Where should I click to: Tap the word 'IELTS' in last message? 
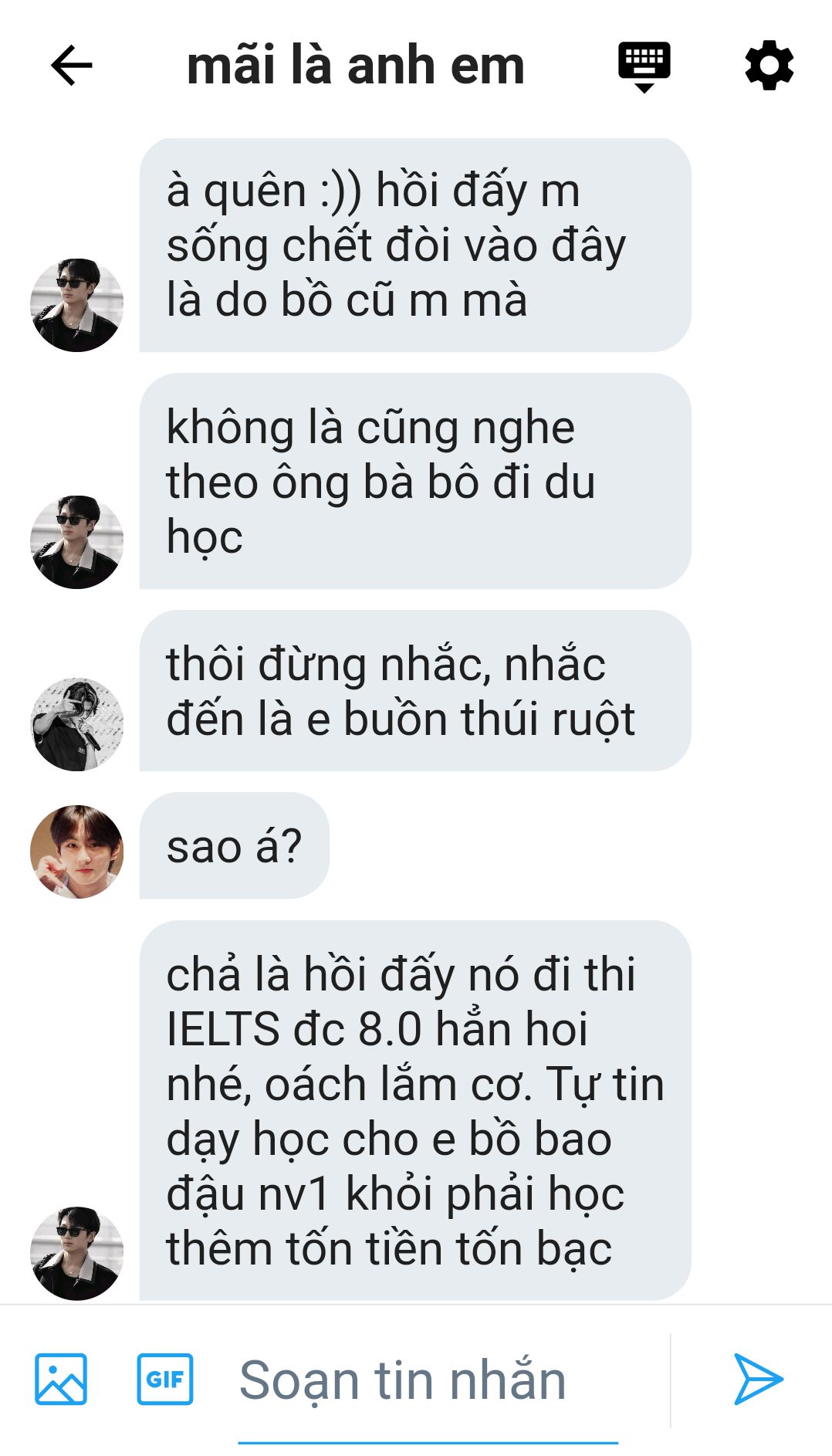click(x=223, y=1029)
